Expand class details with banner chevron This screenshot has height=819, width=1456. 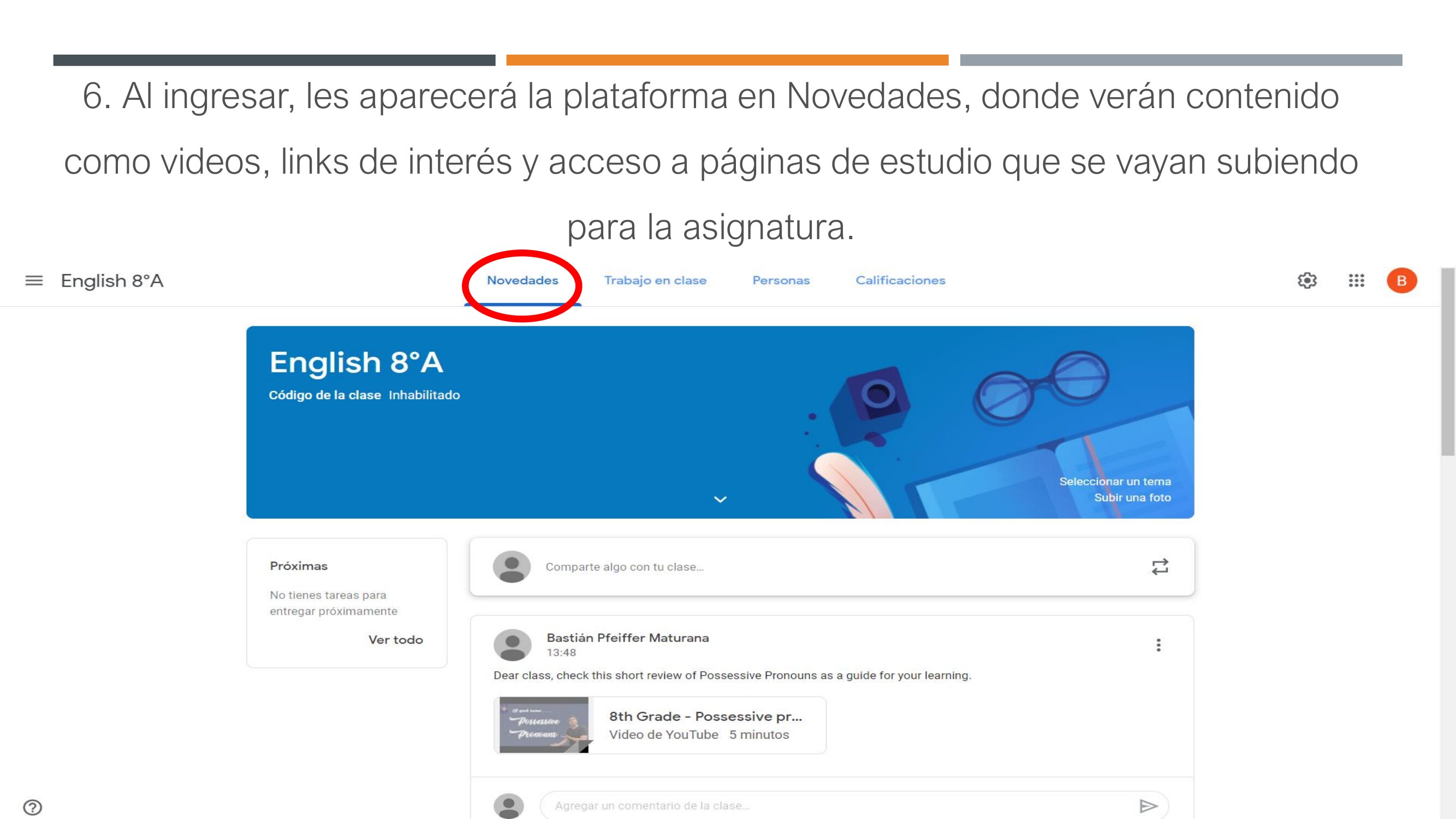tap(720, 499)
